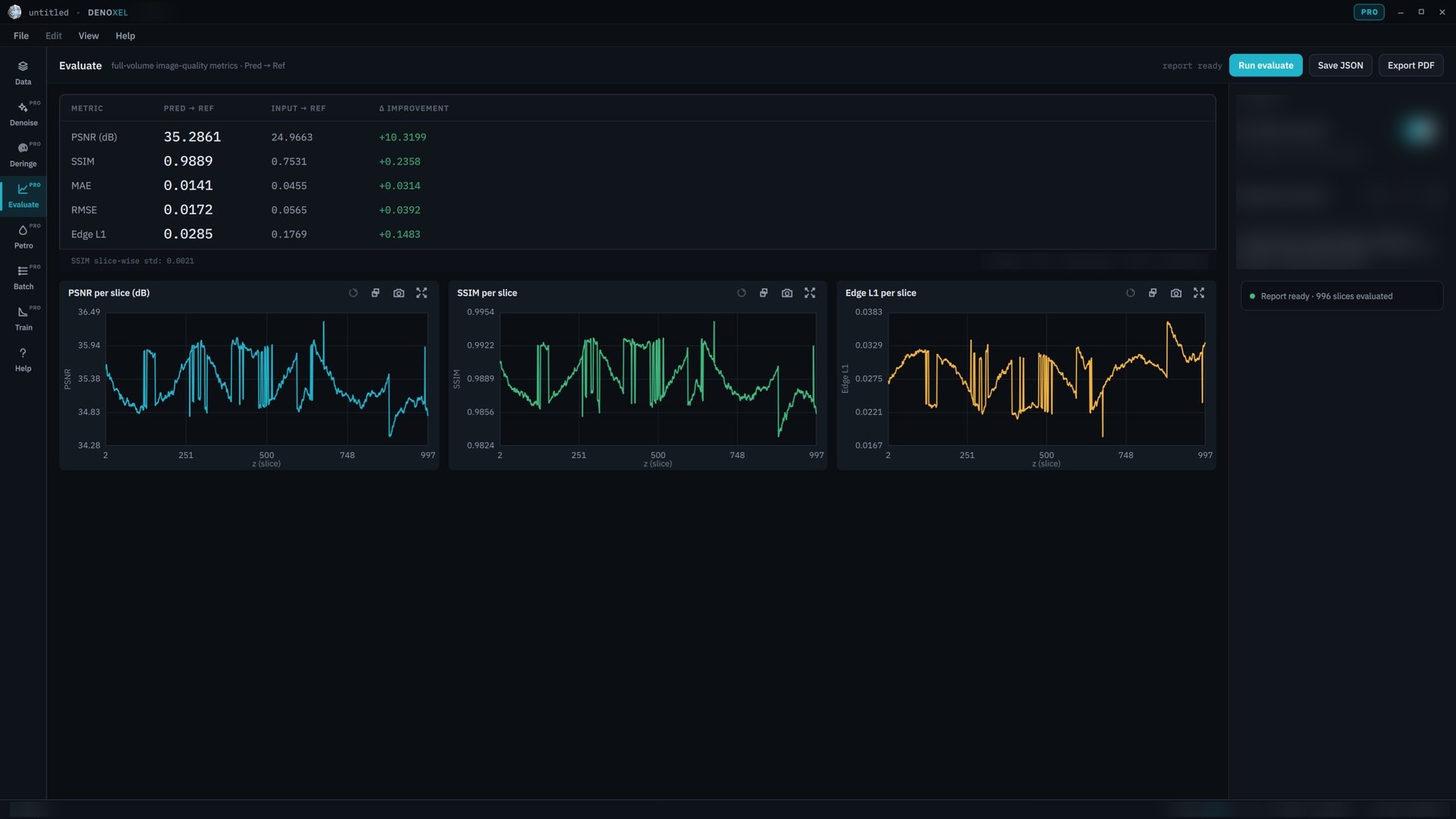Open the Help menu in menu bar
1456x819 pixels.
[125, 36]
